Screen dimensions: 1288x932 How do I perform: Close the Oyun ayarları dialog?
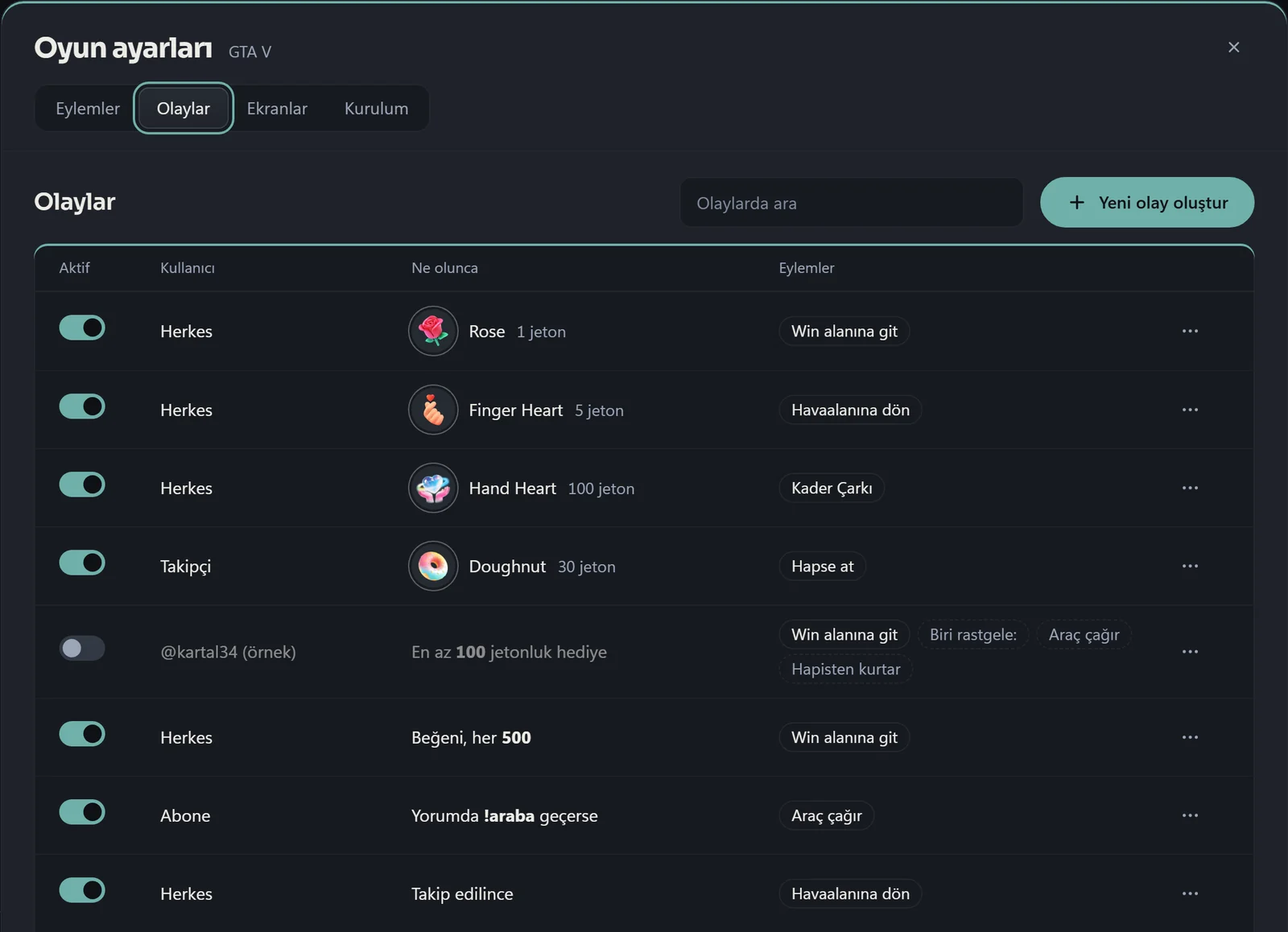point(1233,47)
